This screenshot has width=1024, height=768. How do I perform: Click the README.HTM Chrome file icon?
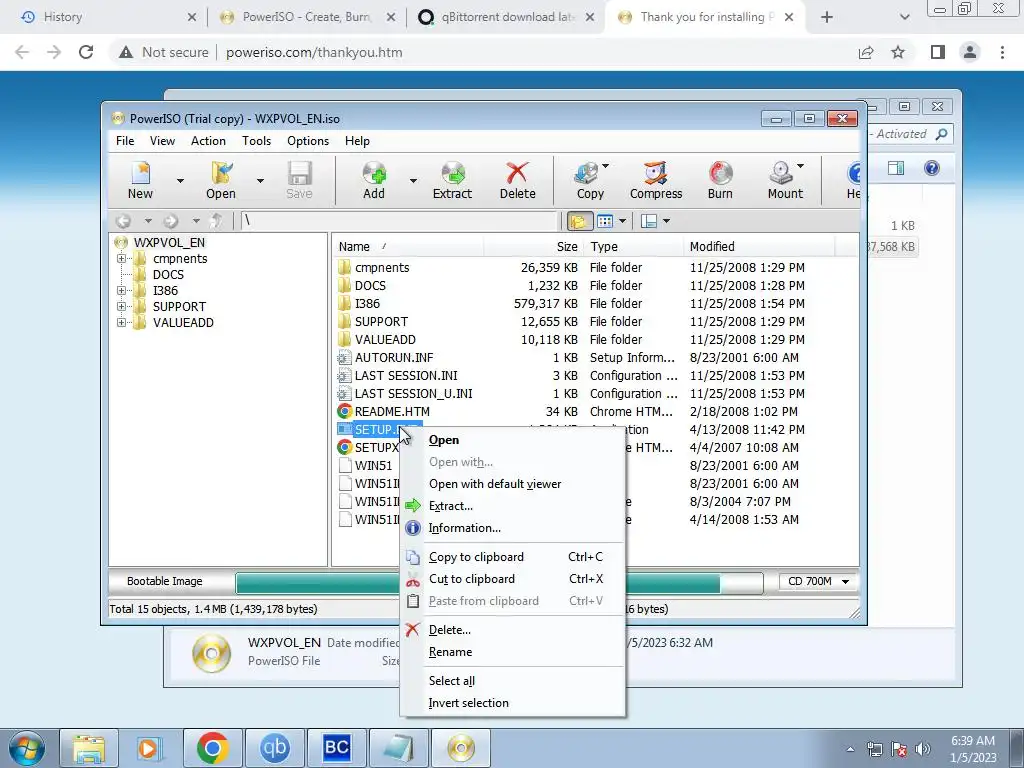point(344,411)
